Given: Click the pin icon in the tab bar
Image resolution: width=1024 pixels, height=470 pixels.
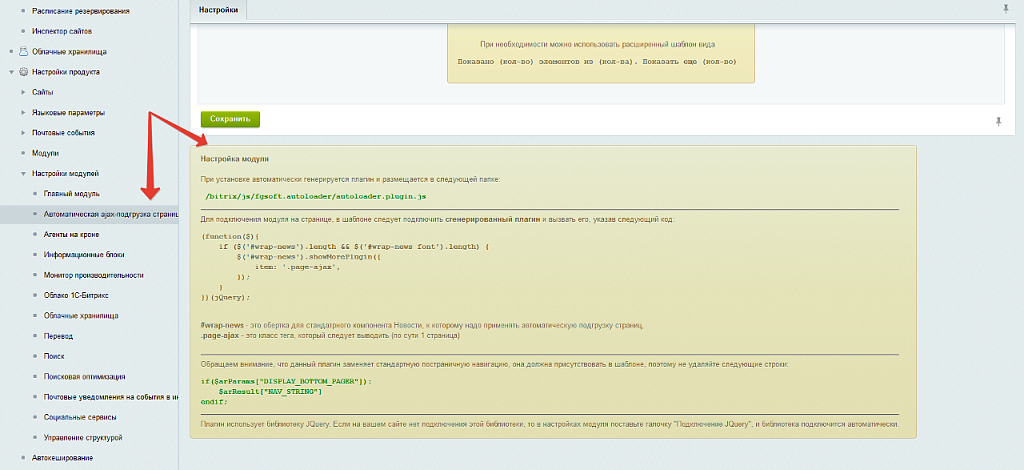Looking at the screenshot, I should (1006, 8).
